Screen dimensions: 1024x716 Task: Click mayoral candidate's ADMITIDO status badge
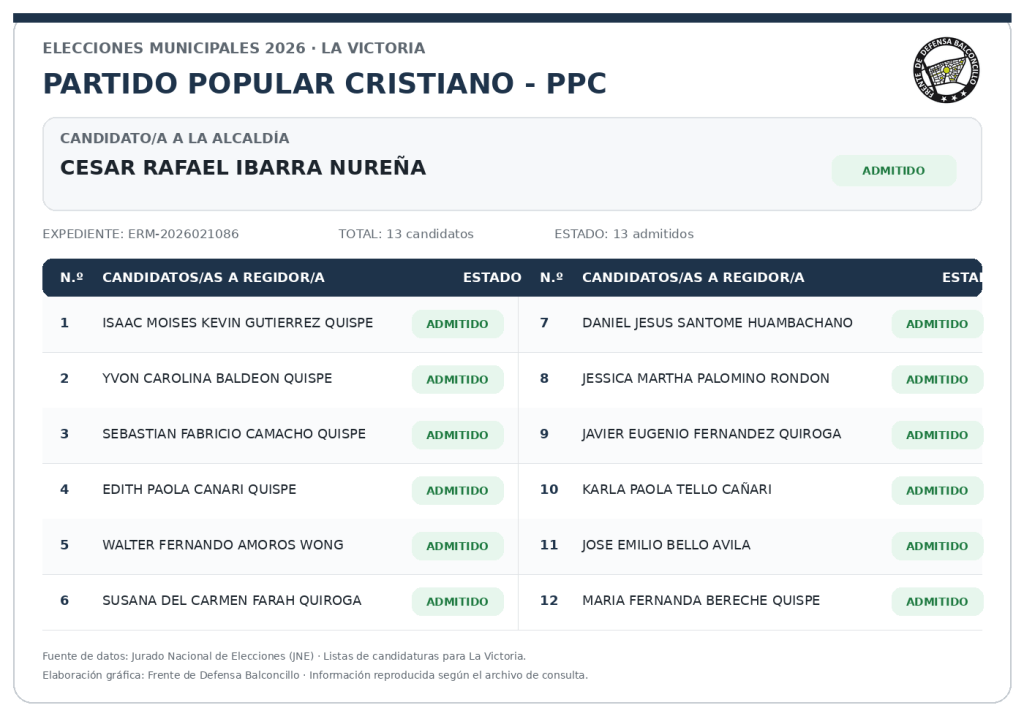point(893,171)
